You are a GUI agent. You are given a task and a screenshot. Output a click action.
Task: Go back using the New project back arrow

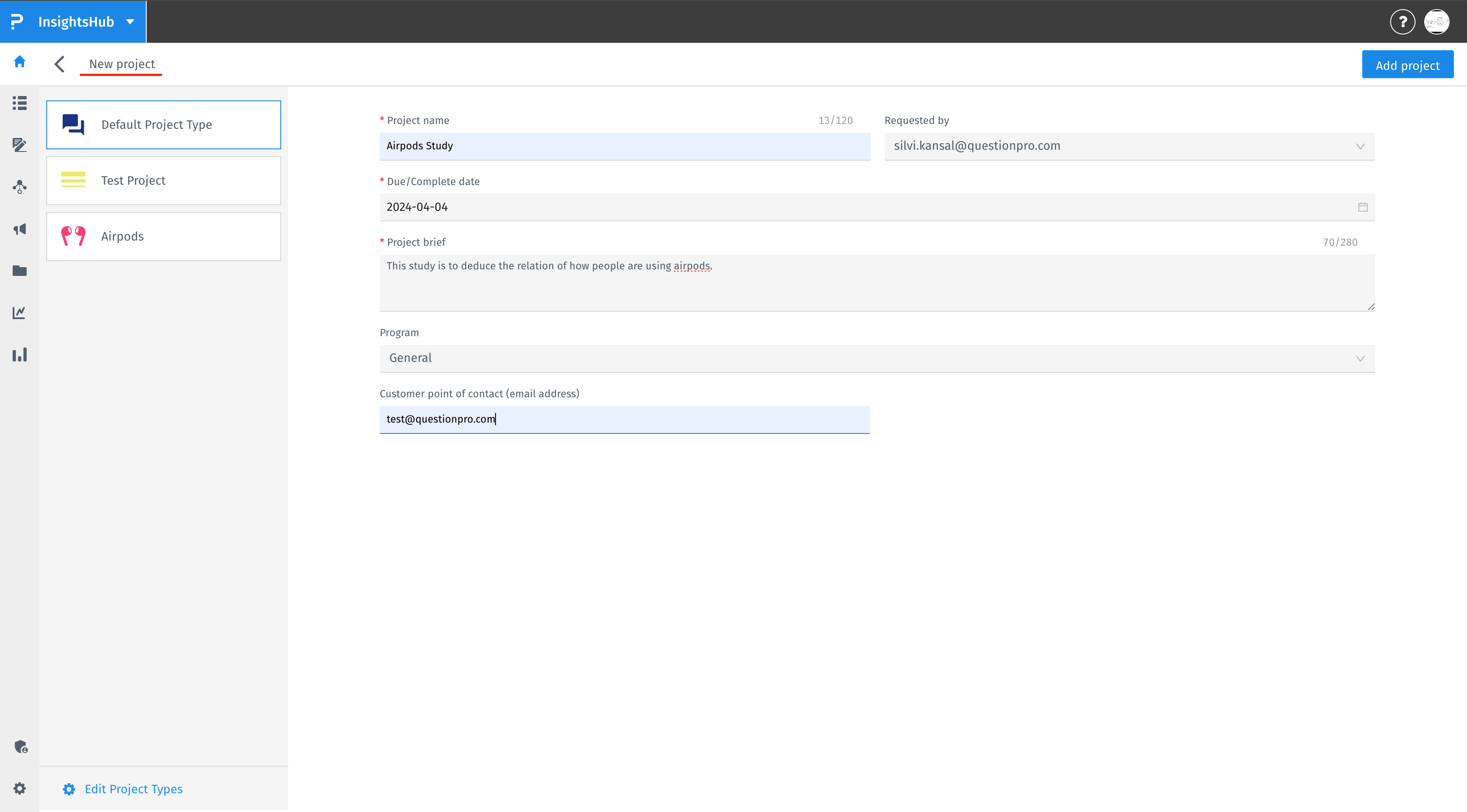tap(60, 64)
